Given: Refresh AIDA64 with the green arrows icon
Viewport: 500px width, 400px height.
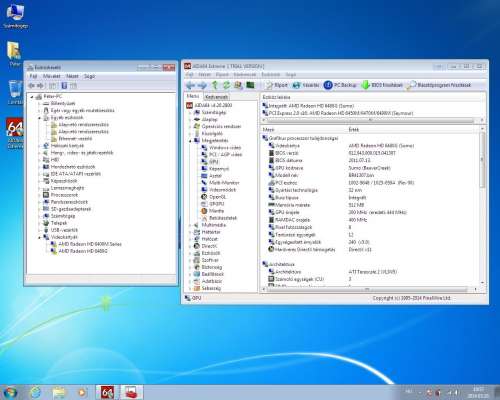Looking at the screenshot, I should coord(226,85).
